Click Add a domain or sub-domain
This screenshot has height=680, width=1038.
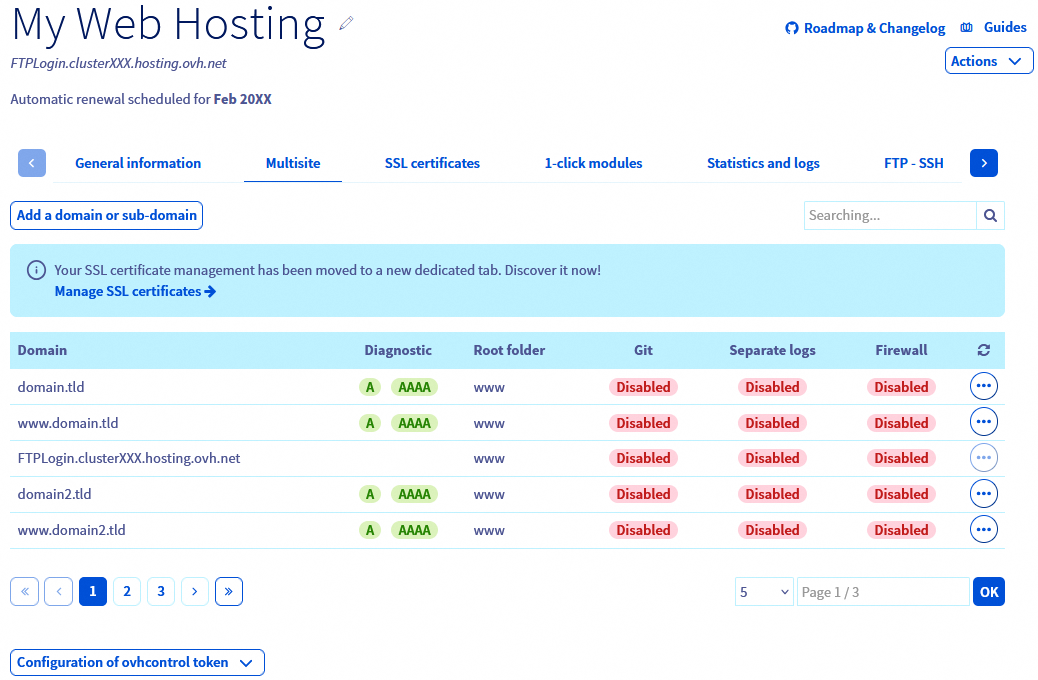[x=106, y=215]
